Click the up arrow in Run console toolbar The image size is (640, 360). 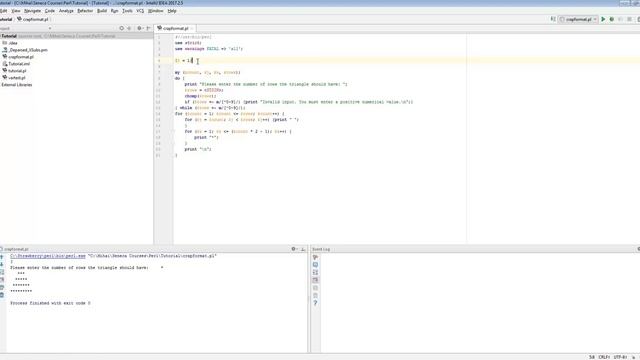pyautogui.click(x=2, y=257)
